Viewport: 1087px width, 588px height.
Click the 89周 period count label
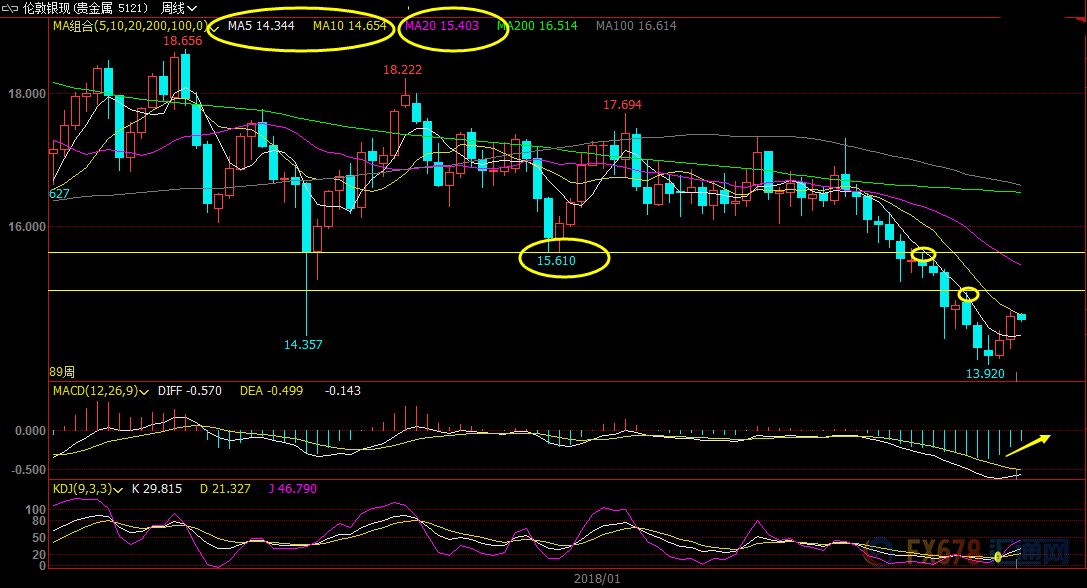(x=62, y=372)
